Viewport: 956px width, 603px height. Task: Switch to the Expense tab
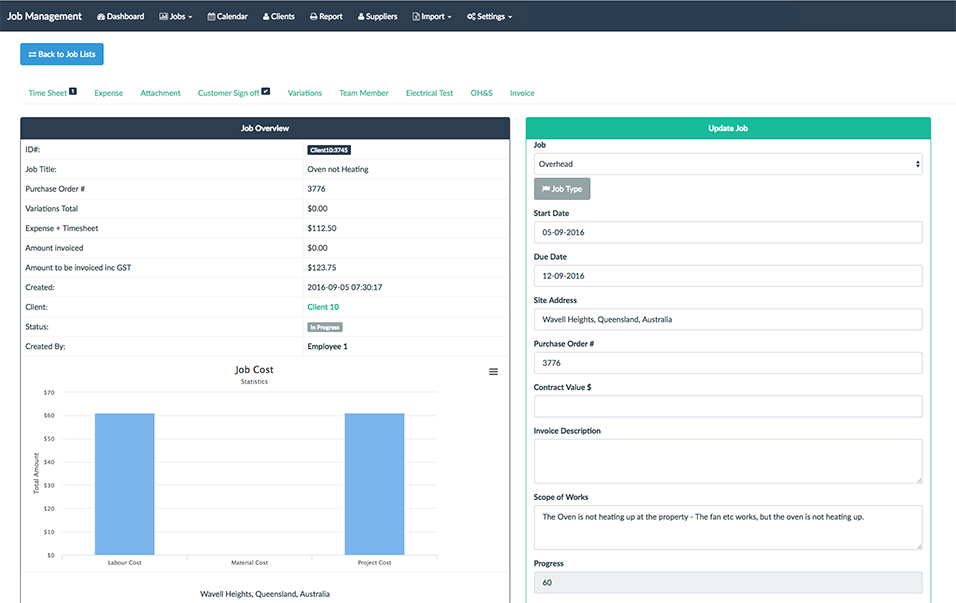click(109, 93)
